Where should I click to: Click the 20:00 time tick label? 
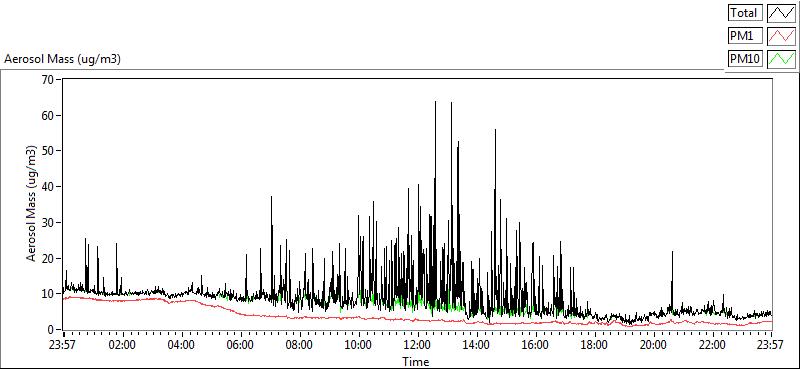(x=654, y=345)
